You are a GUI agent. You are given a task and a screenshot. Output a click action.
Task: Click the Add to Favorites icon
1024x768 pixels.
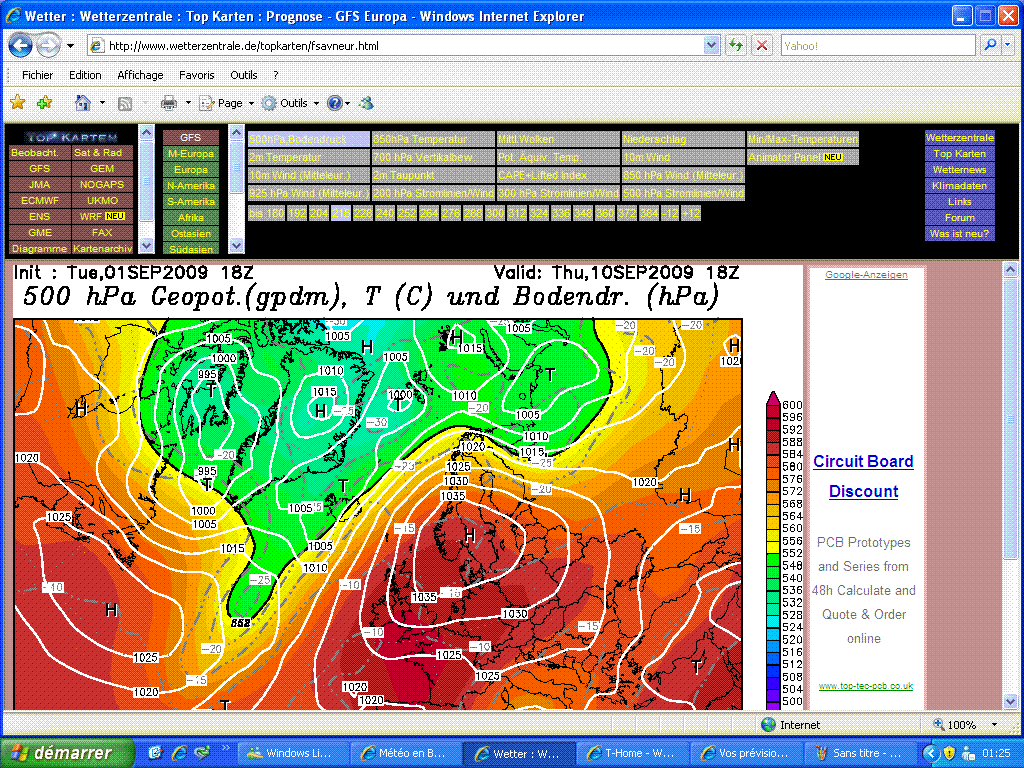pos(44,103)
